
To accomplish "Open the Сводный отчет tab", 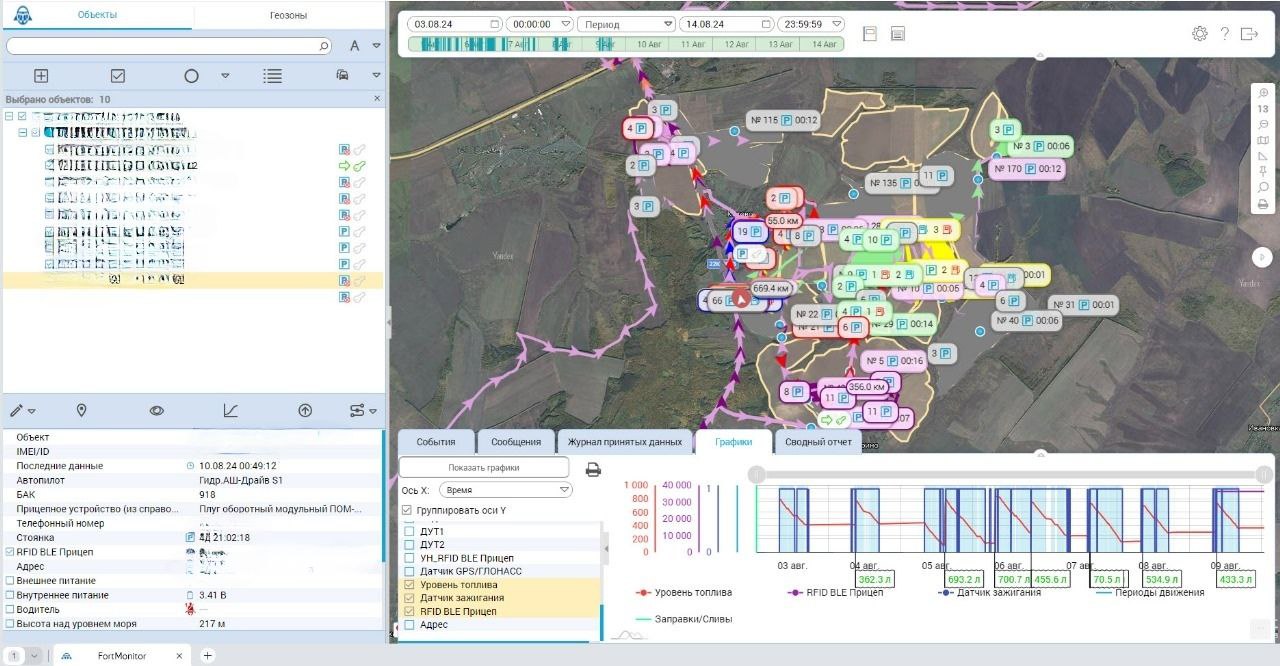I will pyautogui.click(x=818, y=441).
